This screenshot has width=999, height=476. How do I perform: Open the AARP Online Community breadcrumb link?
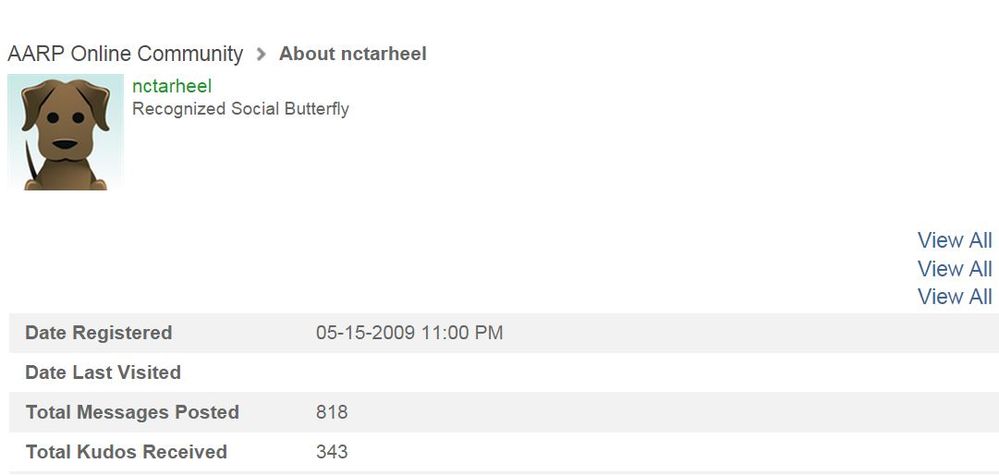tap(125, 54)
